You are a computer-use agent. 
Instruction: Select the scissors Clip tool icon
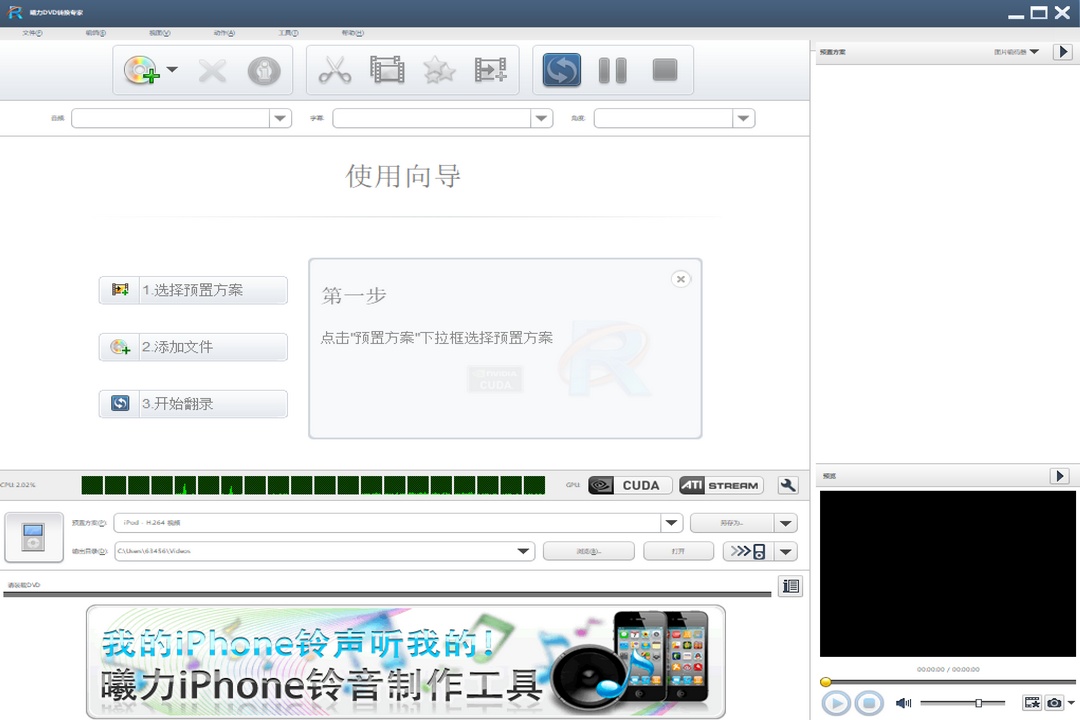[x=334, y=70]
